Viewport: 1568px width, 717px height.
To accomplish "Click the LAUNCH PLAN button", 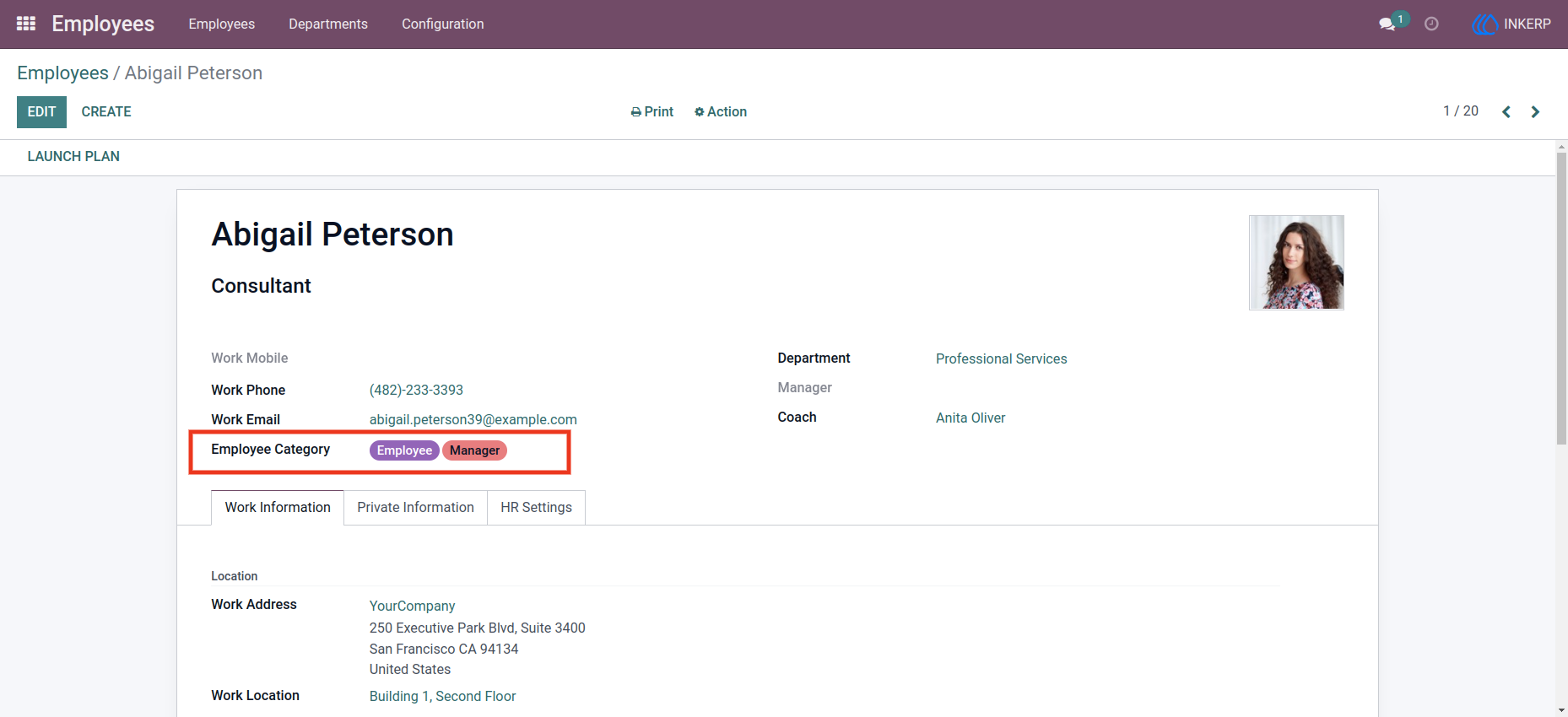I will click(73, 157).
